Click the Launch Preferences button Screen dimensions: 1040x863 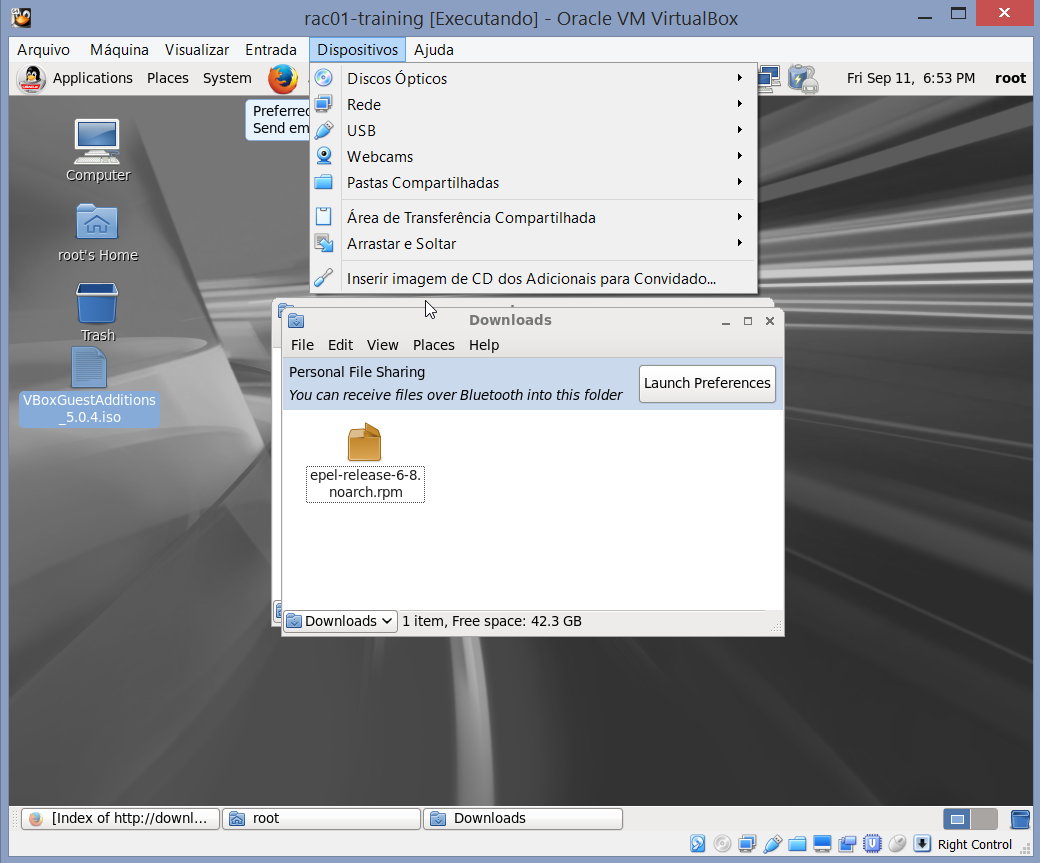click(707, 383)
